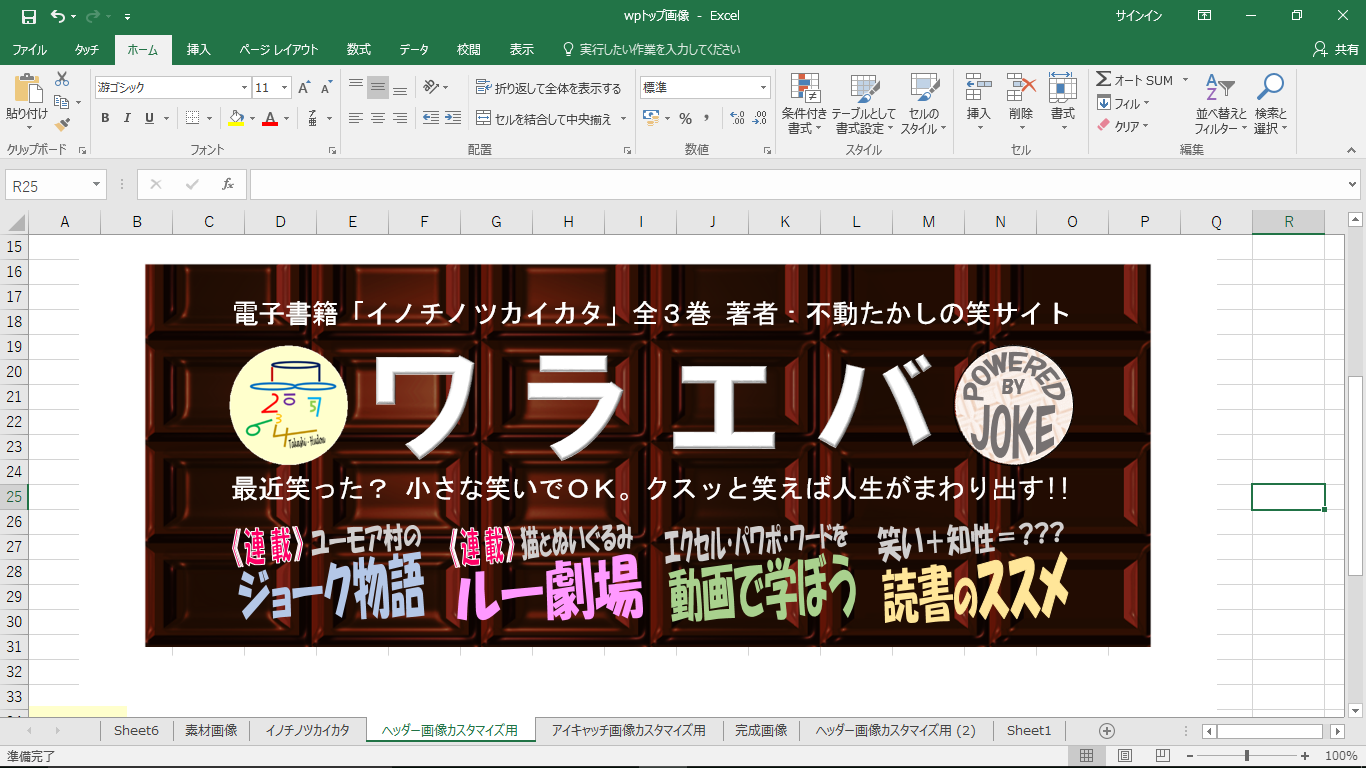Viewport: 1366px width, 768px height.
Task: Center-align the cell text horizontally
Action: (x=377, y=118)
